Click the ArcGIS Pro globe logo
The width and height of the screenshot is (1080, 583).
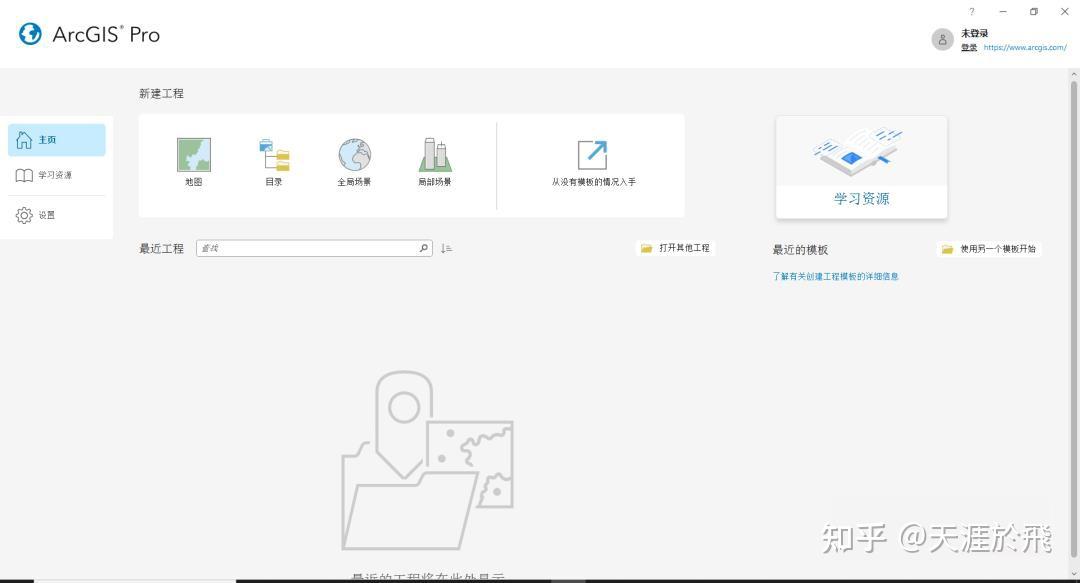(30, 33)
